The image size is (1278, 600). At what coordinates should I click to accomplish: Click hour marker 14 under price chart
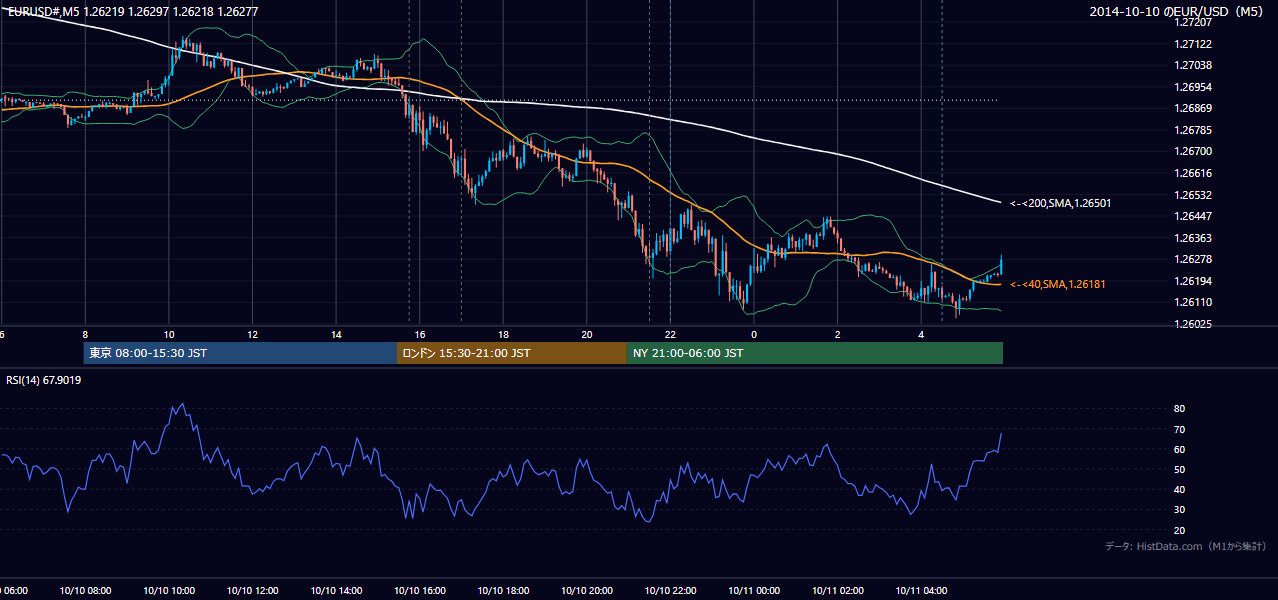coord(336,334)
